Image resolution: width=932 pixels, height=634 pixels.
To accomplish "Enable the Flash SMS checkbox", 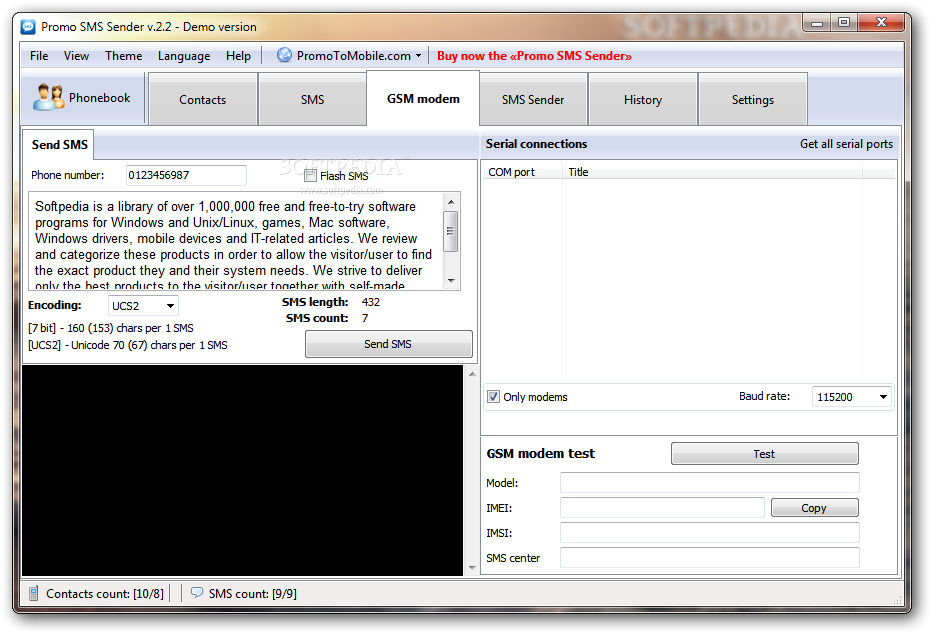I will 310,175.
